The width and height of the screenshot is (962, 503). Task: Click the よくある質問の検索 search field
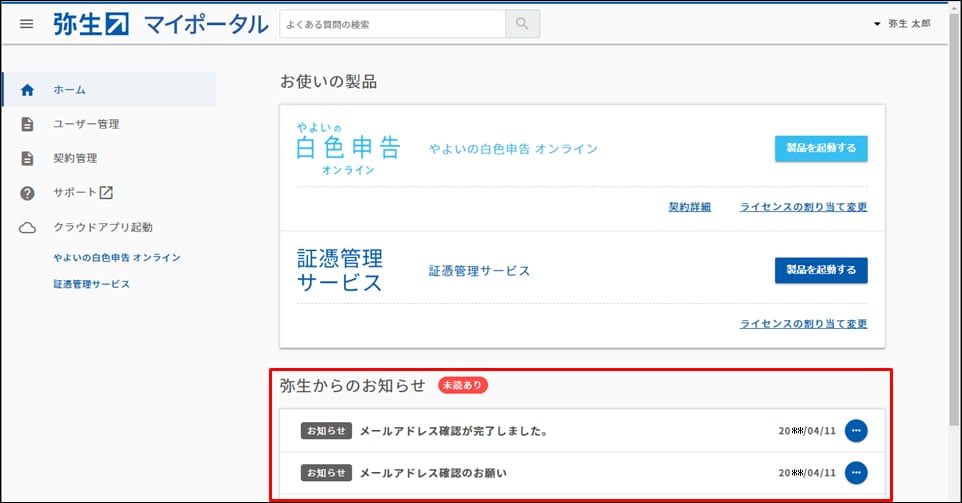(x=393, y=24)
